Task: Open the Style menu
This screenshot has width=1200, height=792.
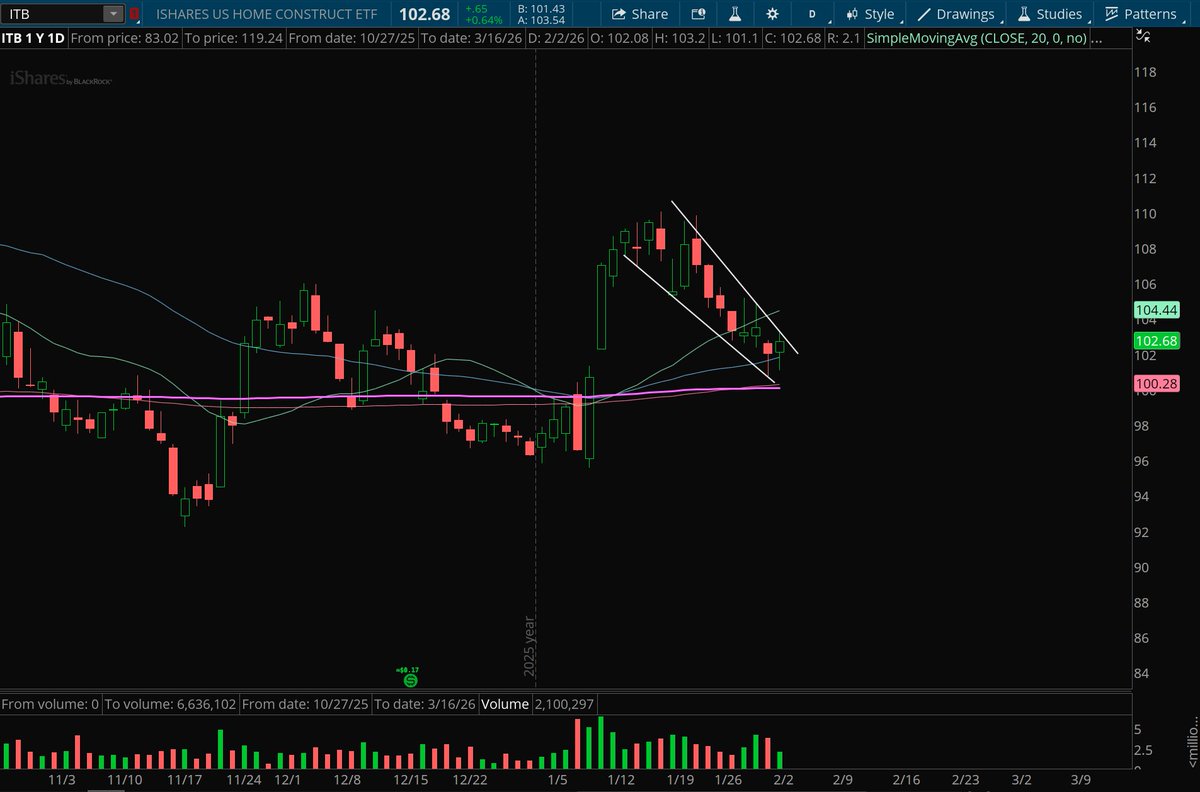Action: (869, 14)
